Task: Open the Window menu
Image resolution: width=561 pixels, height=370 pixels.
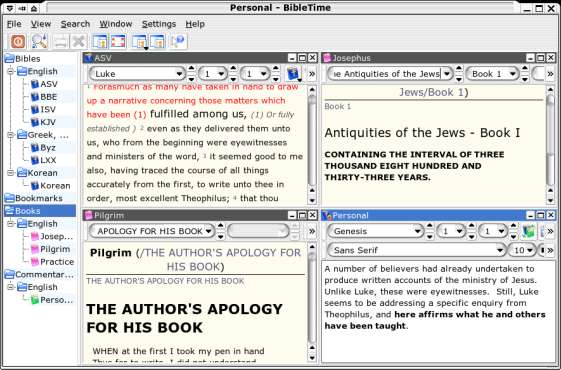Action: pos(116,24)
